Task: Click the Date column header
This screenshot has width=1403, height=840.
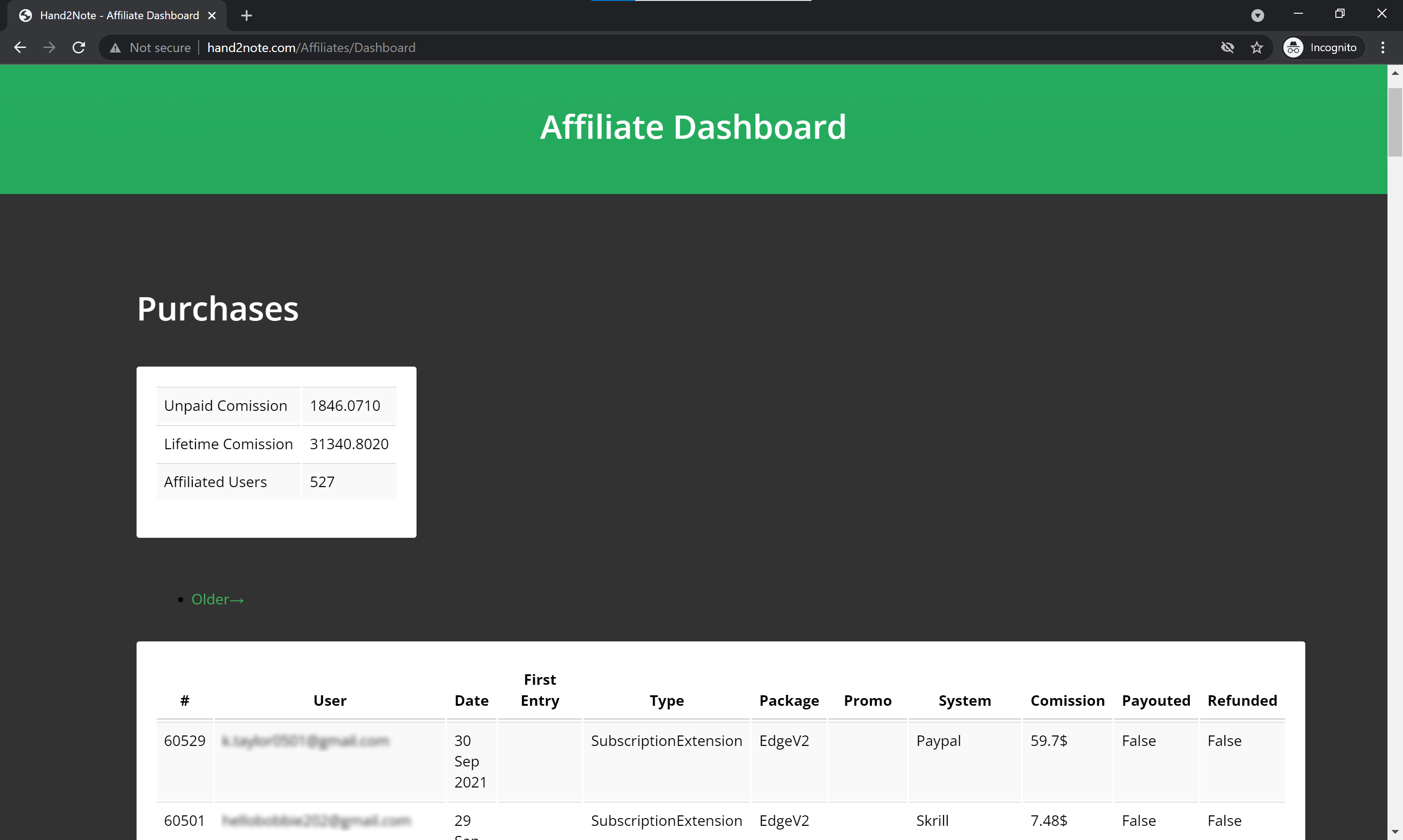Action: 471,700
